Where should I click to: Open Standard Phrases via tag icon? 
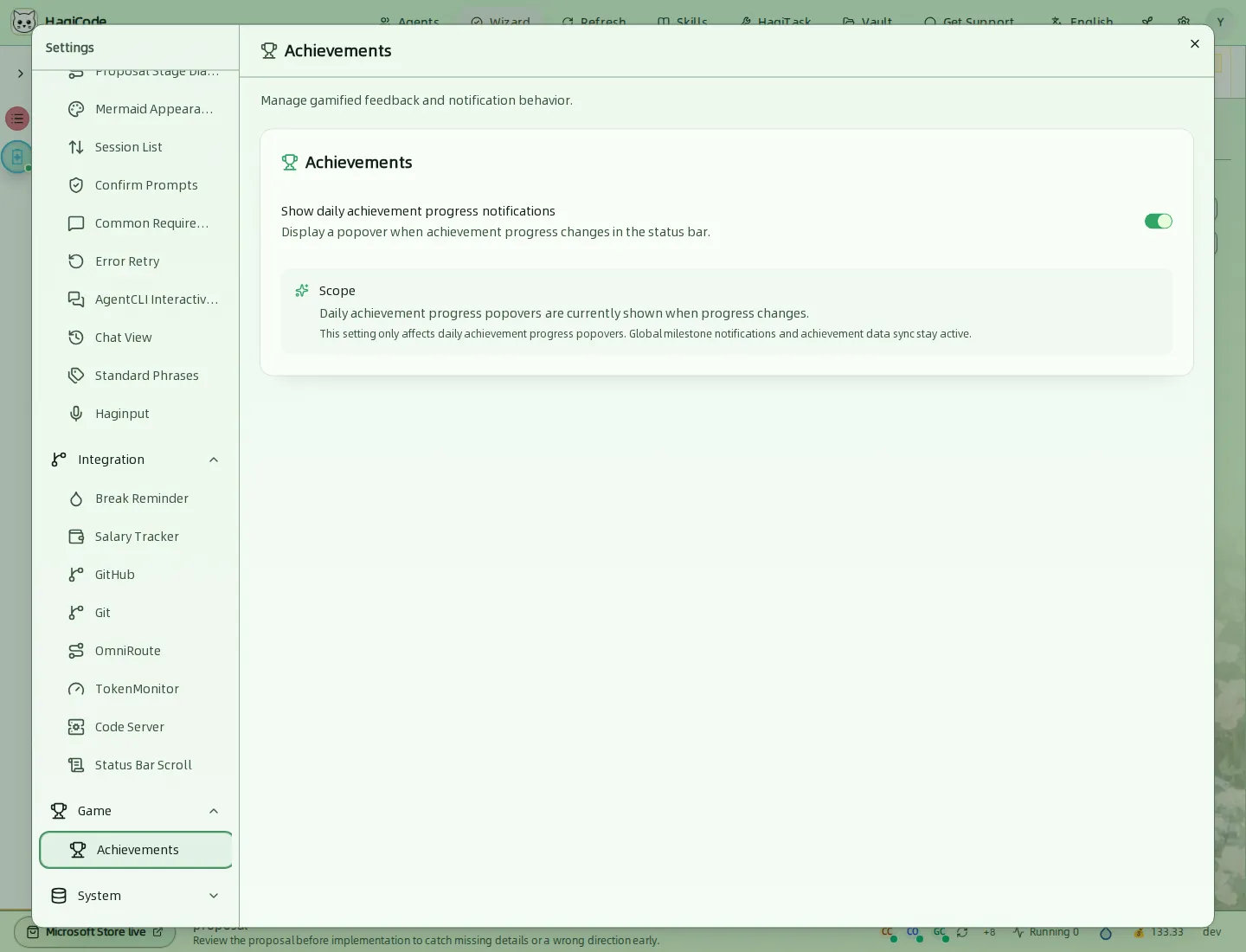(x=76, y=376)
